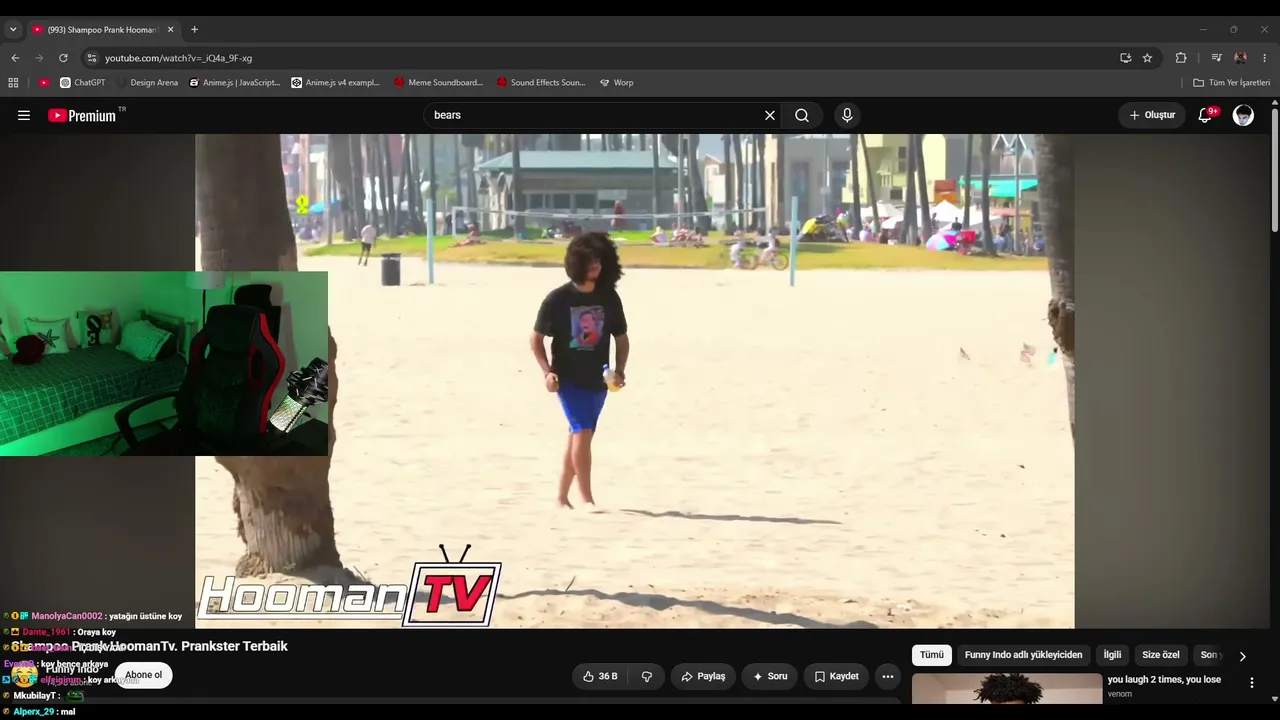Image resolution: width=1280 pixels, height=720 pixels.
Task: Open the Chrome three-dot menu
Action: pos(1265,58)
